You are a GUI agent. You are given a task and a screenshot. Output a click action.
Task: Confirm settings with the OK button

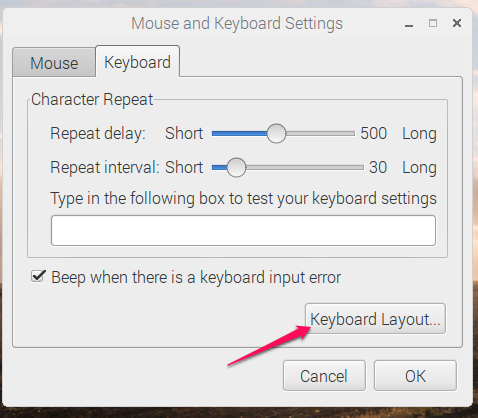pyautogui.click(x=415, y=376)
